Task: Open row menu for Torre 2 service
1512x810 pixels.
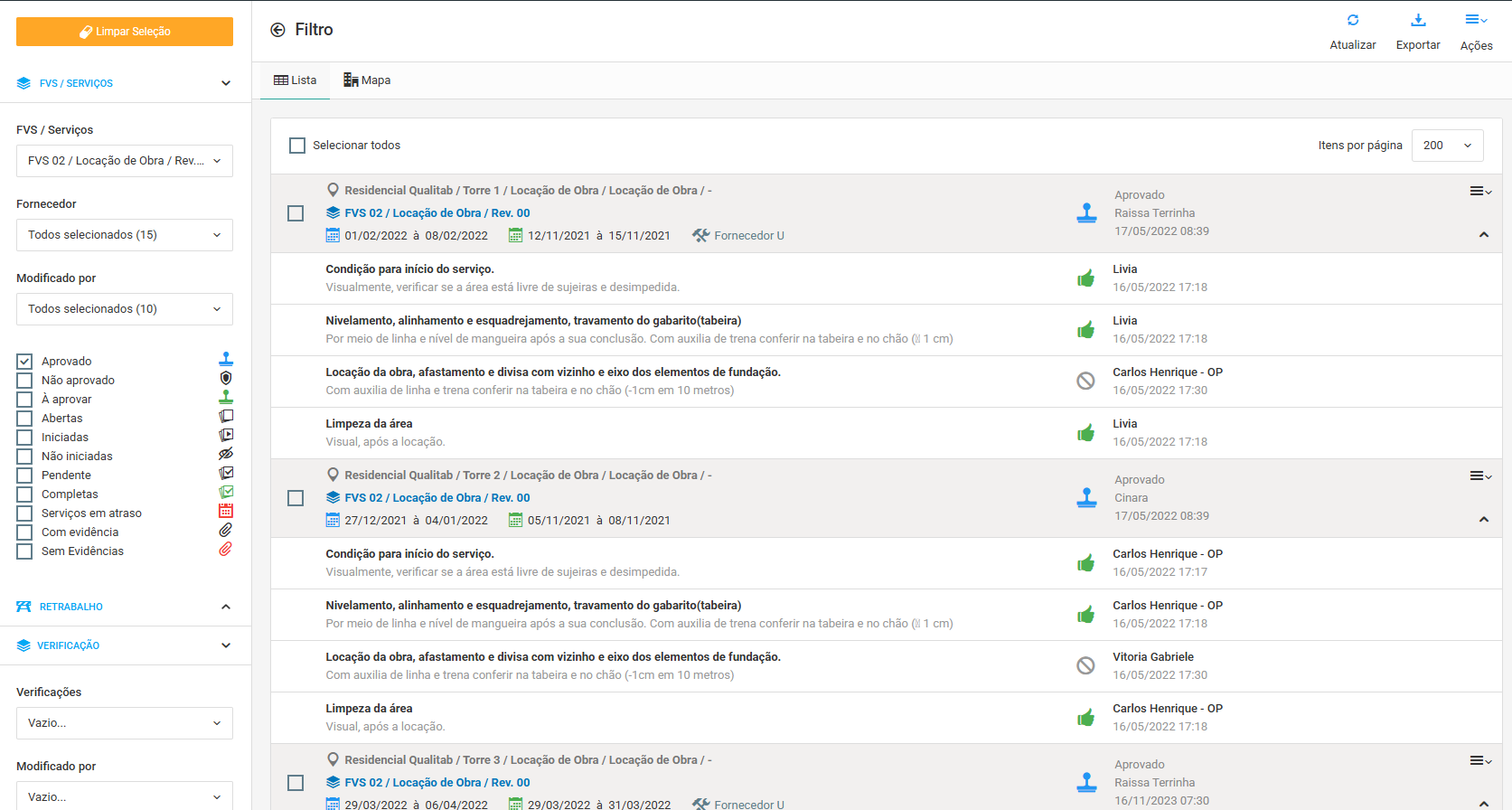Action: pos(1480,476)
